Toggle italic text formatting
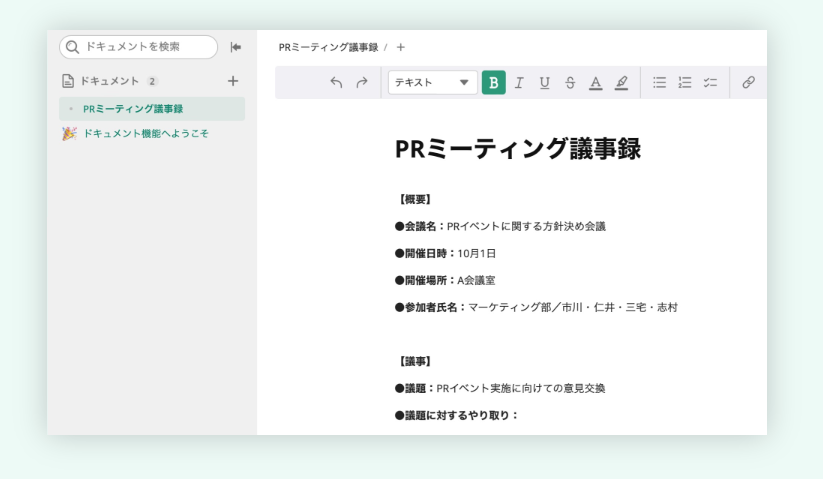The image size is (823, 479). point(519,83)
